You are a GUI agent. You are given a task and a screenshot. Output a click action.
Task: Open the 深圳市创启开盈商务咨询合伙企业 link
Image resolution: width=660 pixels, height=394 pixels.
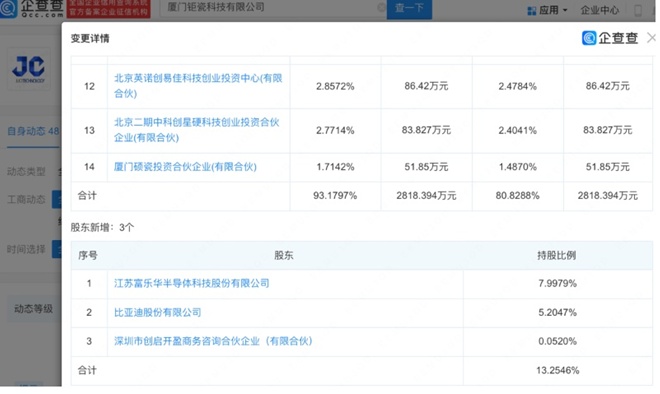click(213, 341)
